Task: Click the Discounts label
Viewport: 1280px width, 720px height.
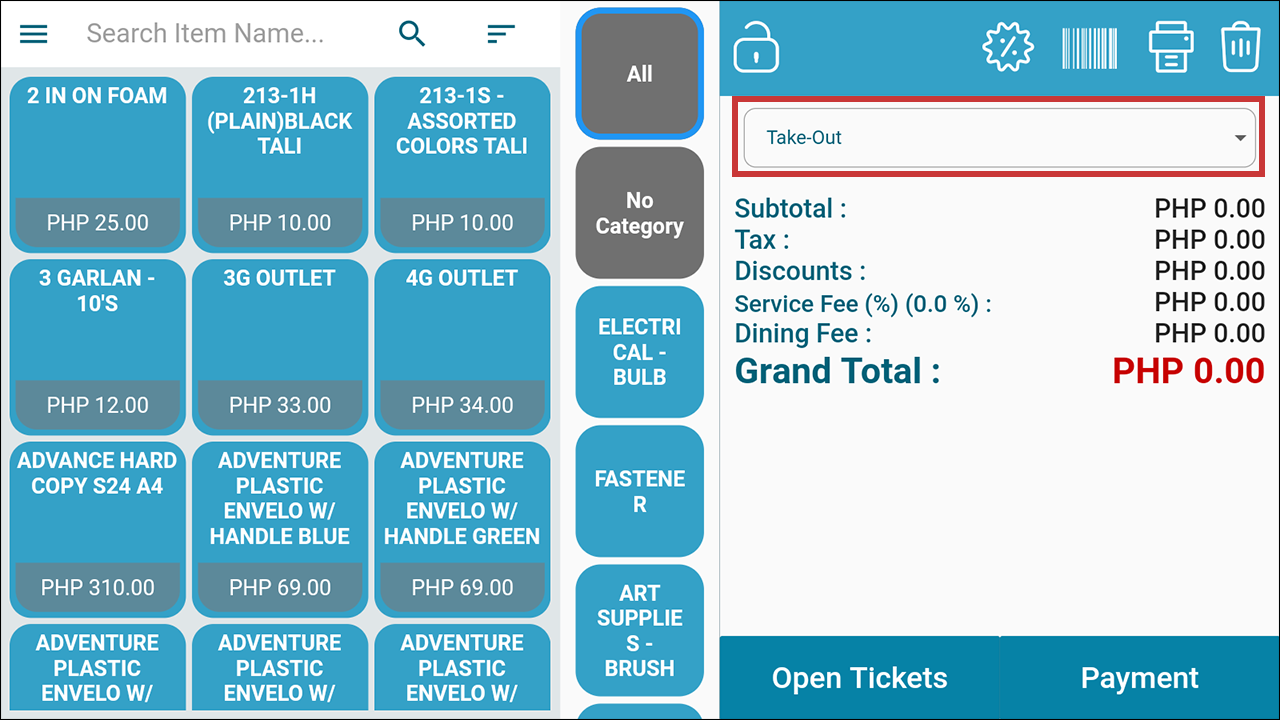Action: point(800,271)
